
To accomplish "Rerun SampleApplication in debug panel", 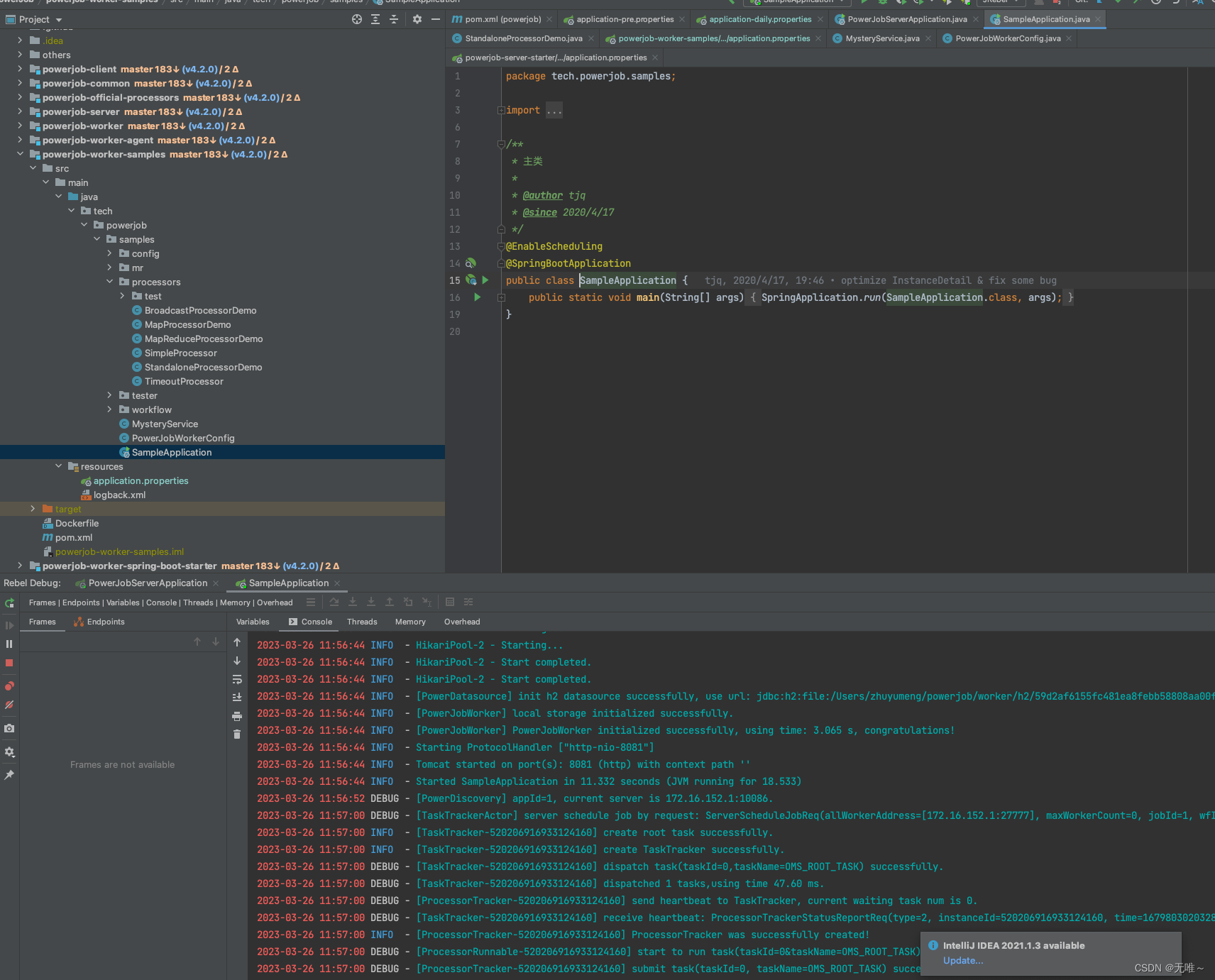I will (9, 603).
